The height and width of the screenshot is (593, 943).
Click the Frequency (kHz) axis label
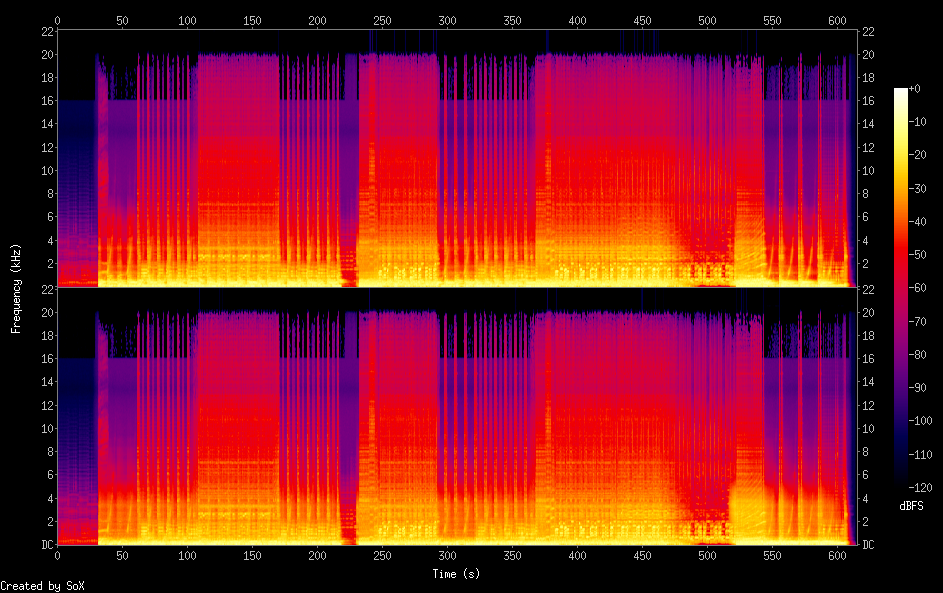(x=16, y=288)
